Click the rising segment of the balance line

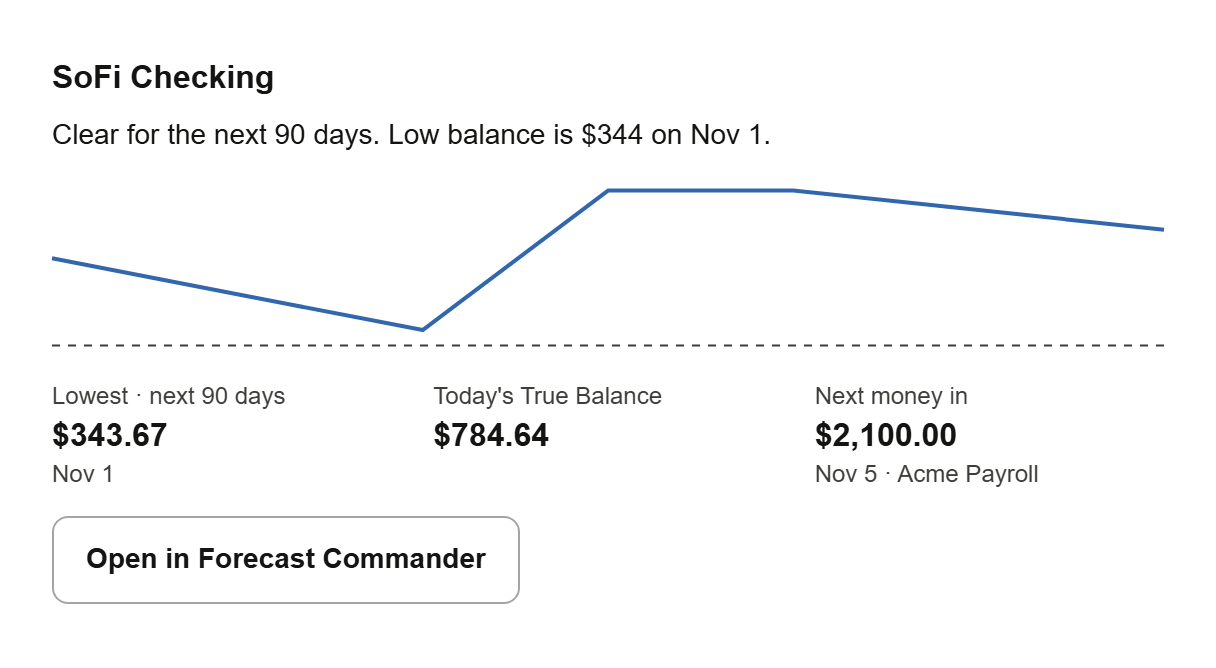pyautogui.click(x=515, y=260)
